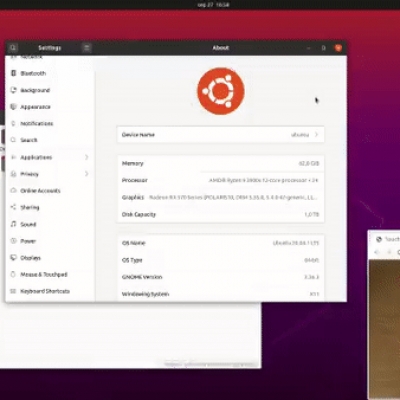Image resolution: width=400 pixels, height=400 pixels.
Task: Select Power in settings sidebar
Action: point(50,241)
